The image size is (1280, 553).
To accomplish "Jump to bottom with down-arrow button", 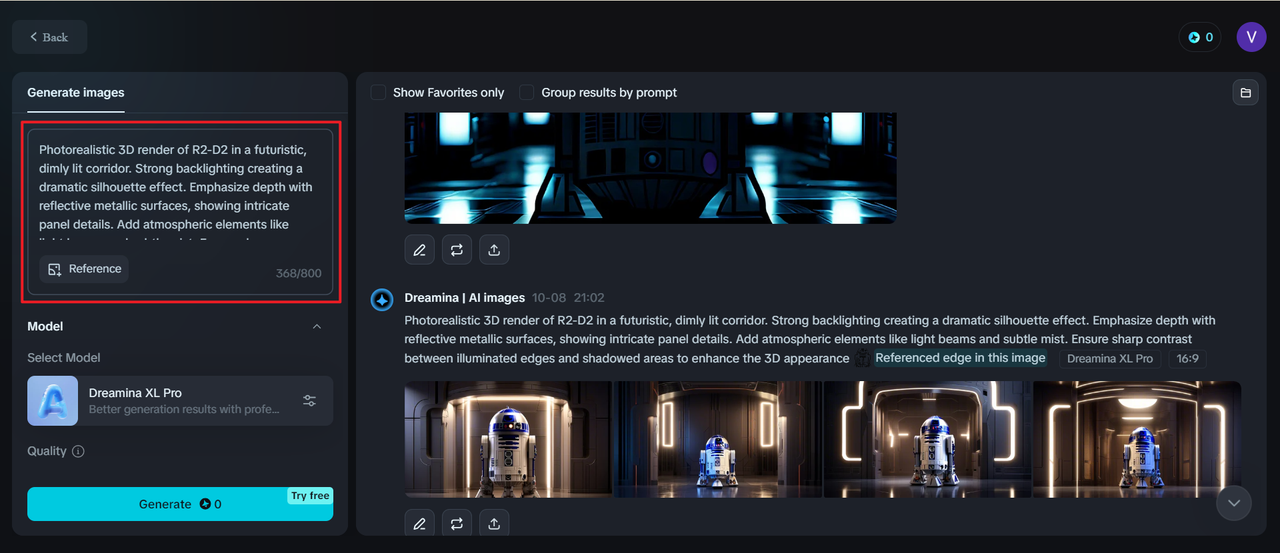I will 1234,503.
